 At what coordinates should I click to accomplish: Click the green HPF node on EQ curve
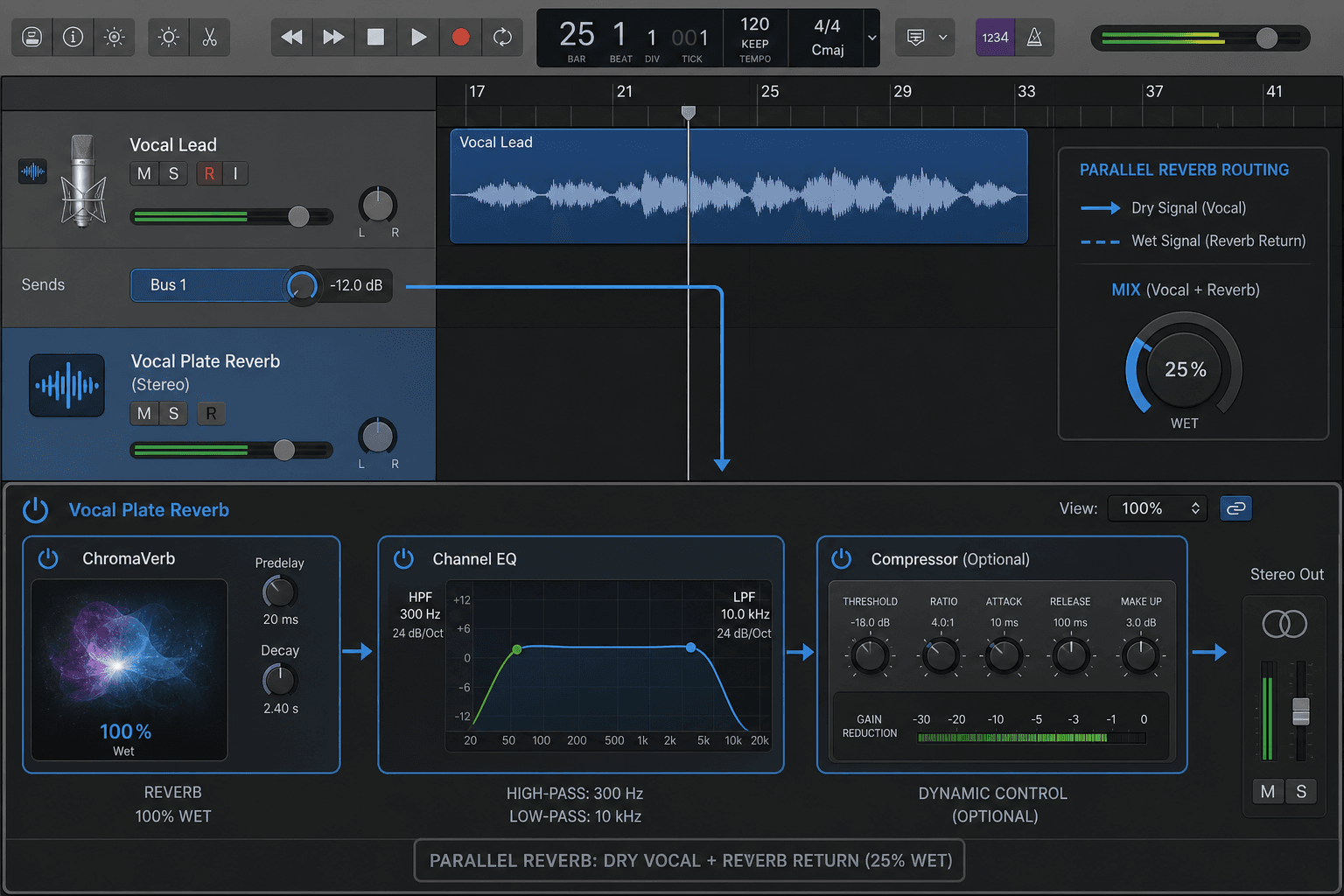click(517, 649)
